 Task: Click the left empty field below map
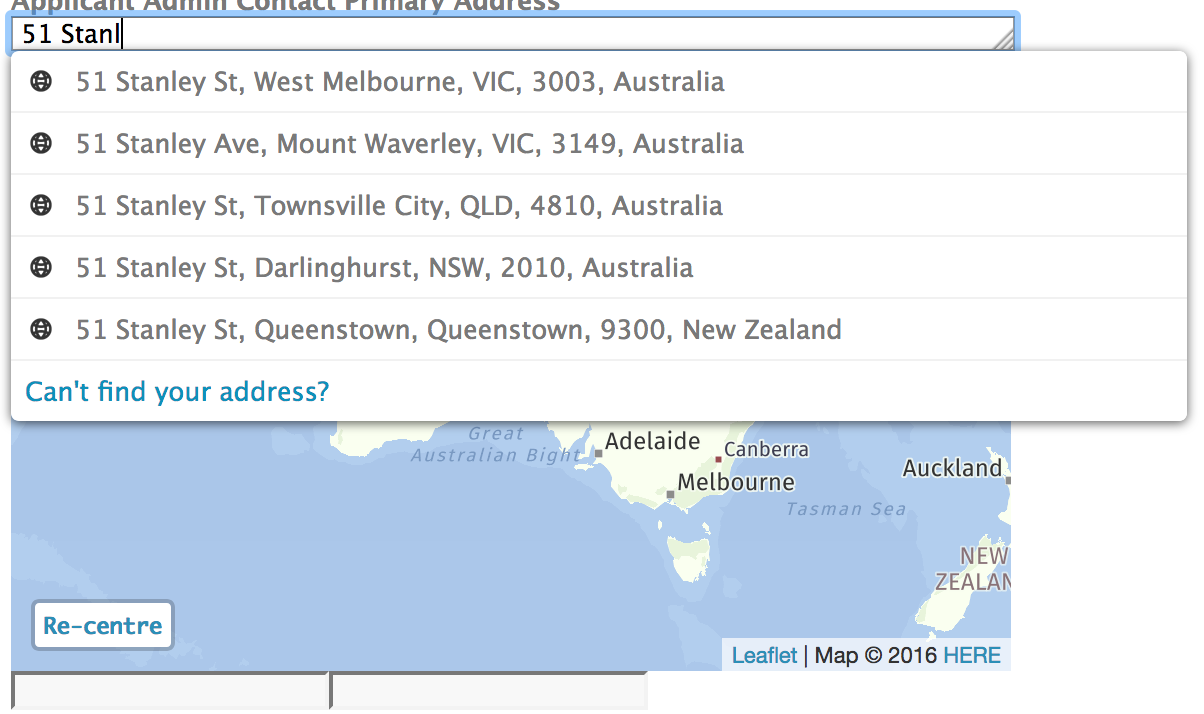(170, 692)
